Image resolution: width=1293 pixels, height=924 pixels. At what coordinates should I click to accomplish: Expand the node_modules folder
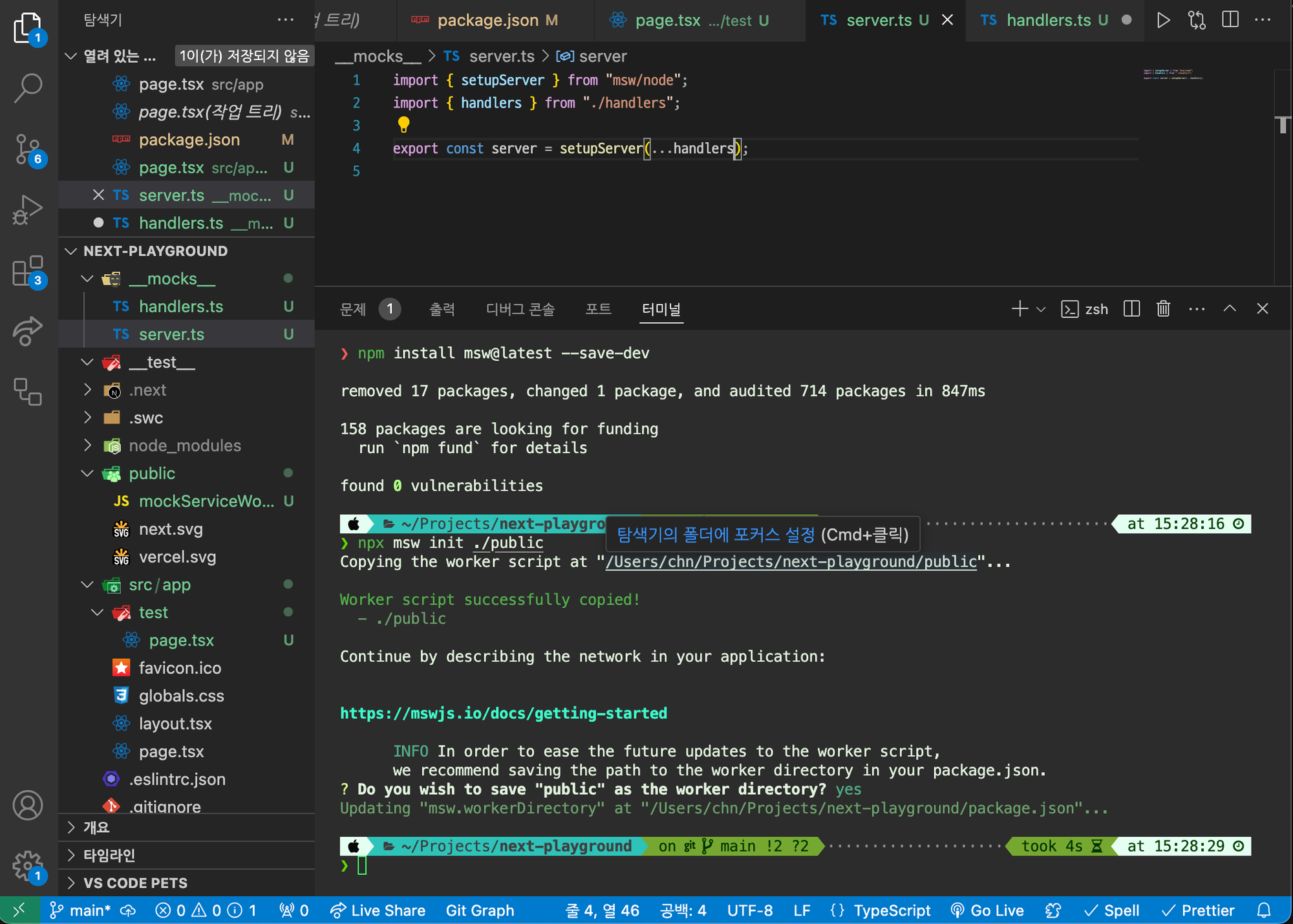coord(87,446)
